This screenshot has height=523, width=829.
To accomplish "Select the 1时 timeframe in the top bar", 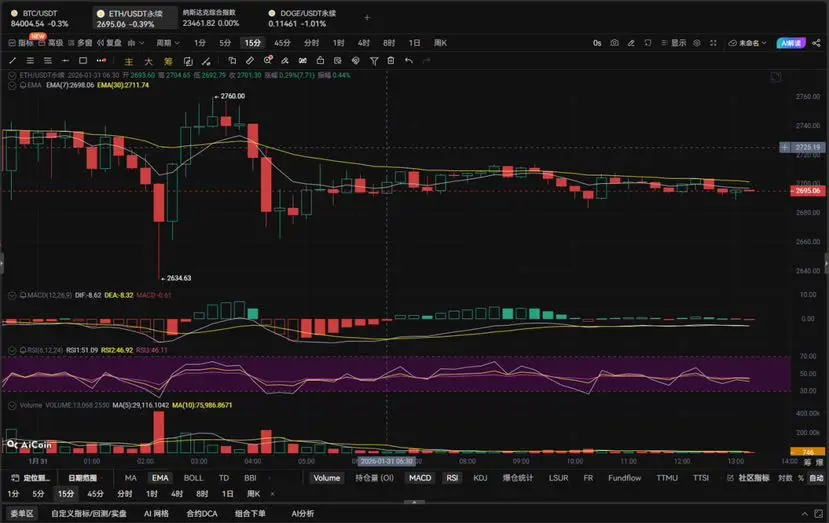I will click(338, 43).
